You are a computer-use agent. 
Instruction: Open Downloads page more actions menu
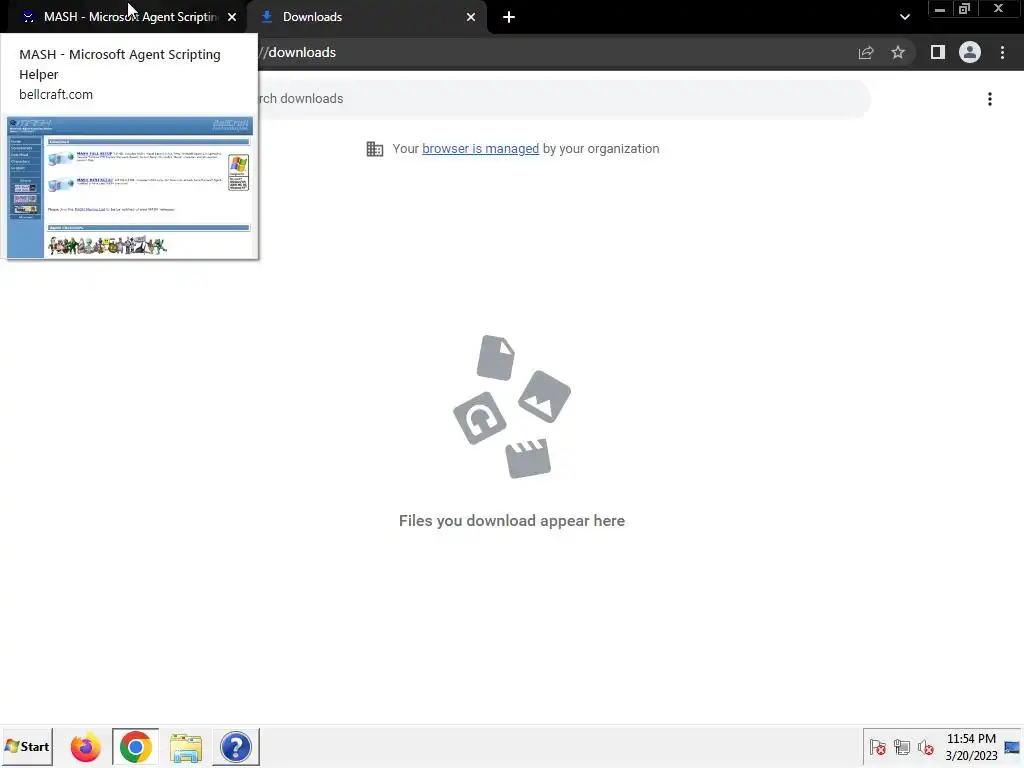(x=990, y=99)
